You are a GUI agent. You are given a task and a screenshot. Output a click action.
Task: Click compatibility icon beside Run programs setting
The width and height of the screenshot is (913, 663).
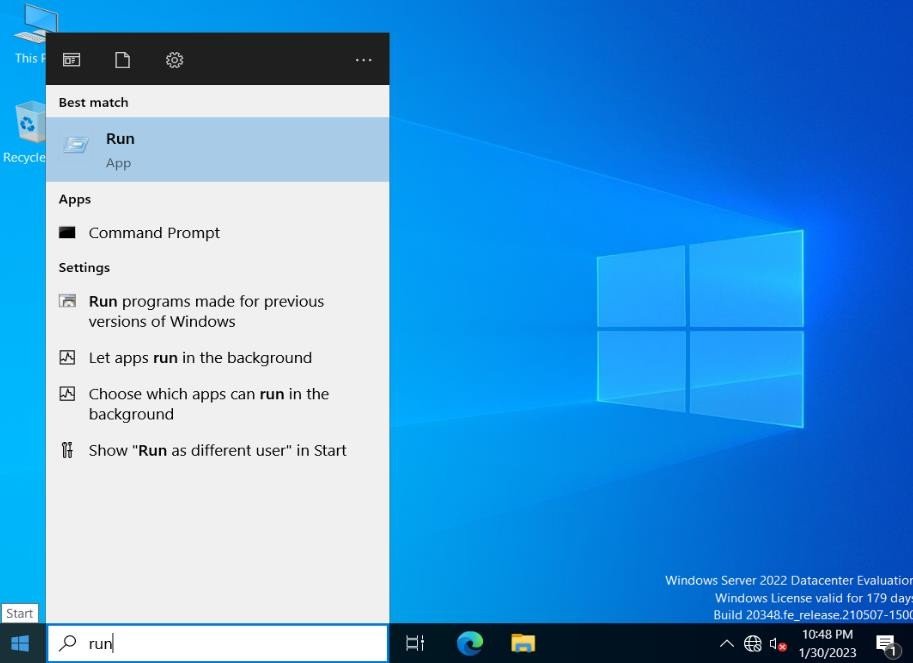[68, 301]
